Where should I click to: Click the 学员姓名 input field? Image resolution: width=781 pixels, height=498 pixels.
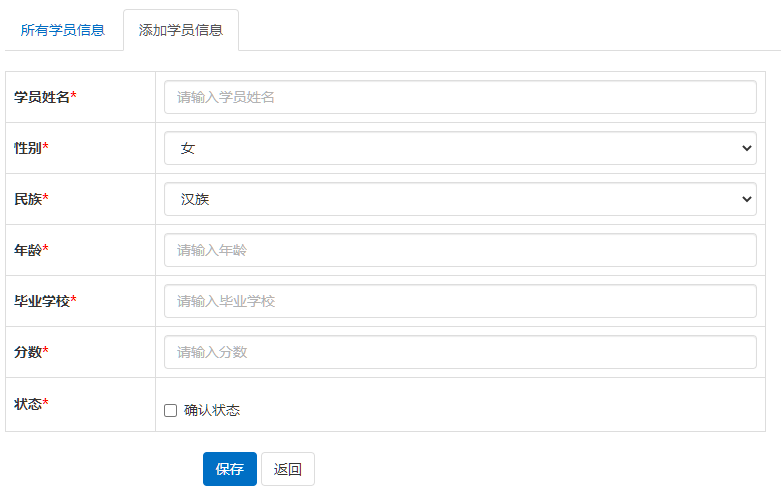point(460,97)
